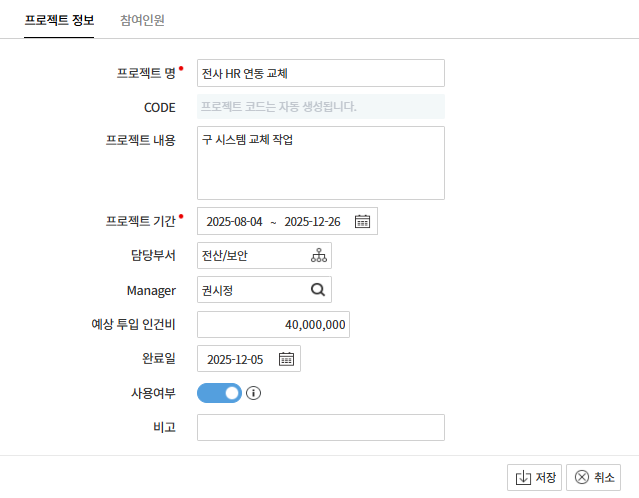Click the Manager search magnifier icon

click(x=318, y=290)
